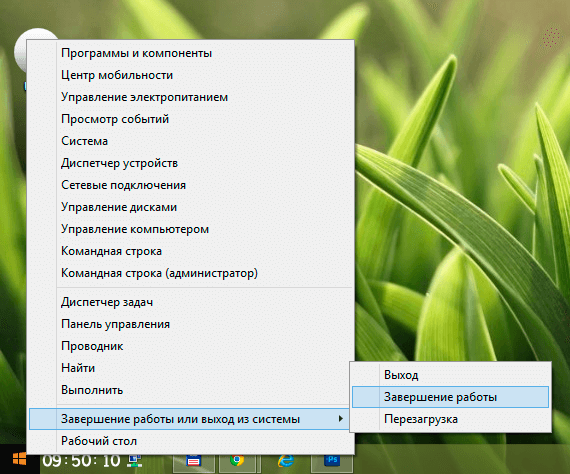Open Диспетчер задач
570x474 pixels.
pos(190,302)
